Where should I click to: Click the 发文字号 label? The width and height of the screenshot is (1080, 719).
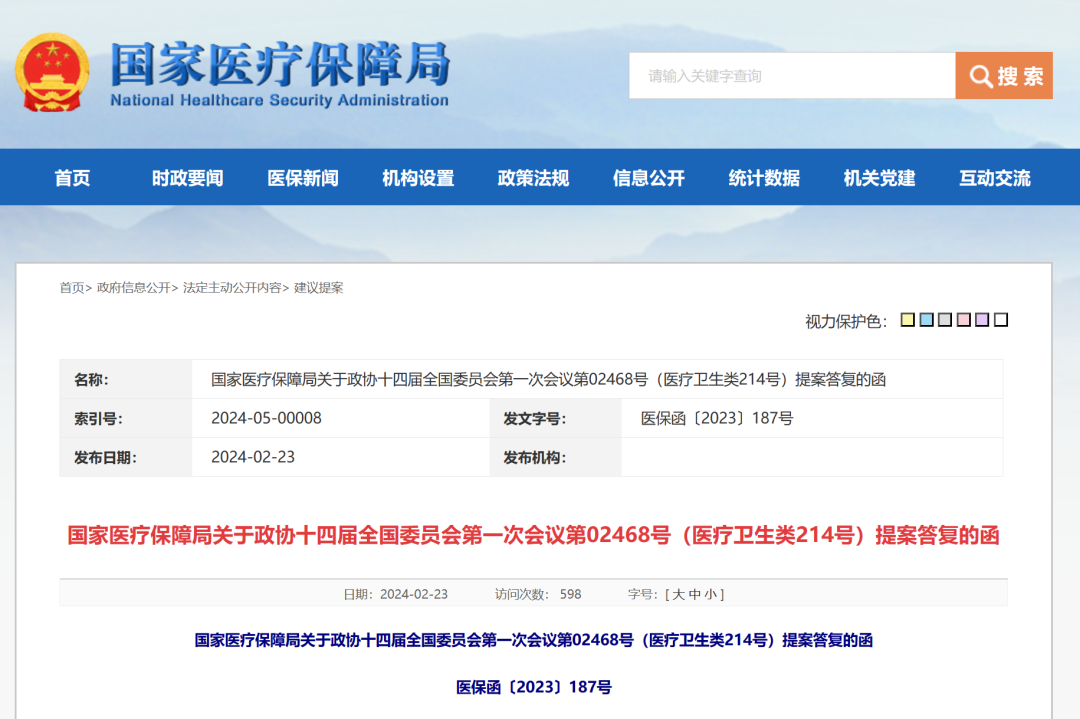point(534,419)
